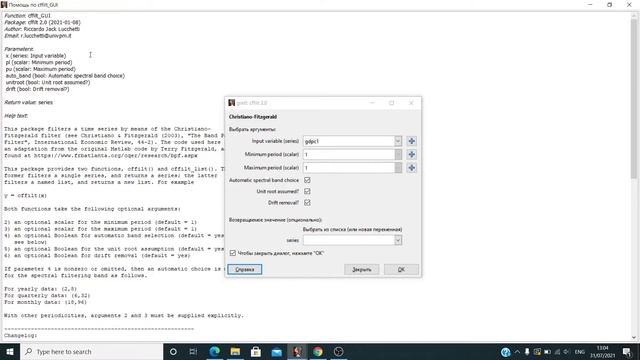Toggle close dialog on OK checkbox
The image size is (640, 360).
pyautogui.click(x=233, y=253)
